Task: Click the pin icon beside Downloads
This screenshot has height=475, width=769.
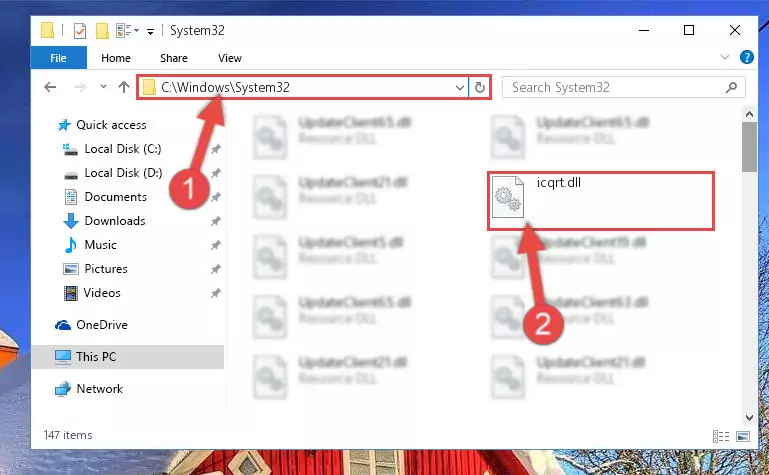Action: [215, 221]
